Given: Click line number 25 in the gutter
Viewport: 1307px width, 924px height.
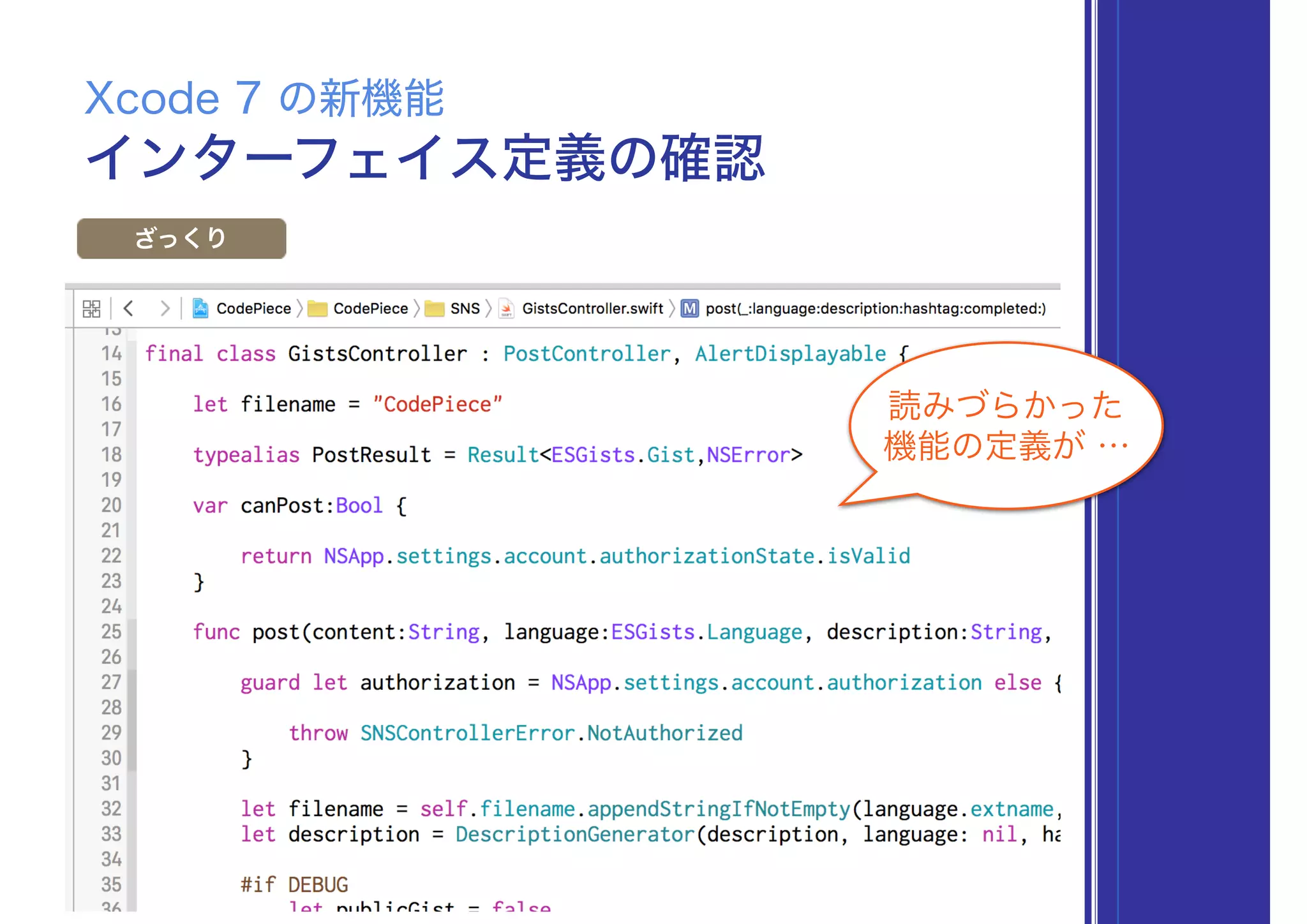Looking at the screenshot, I should 111,632.
